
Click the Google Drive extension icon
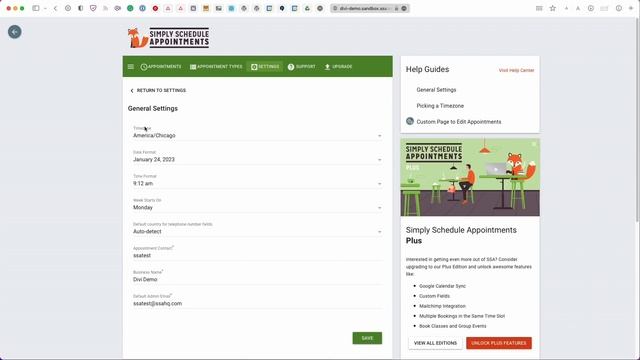pyautogui.click(x=307, y=8)
